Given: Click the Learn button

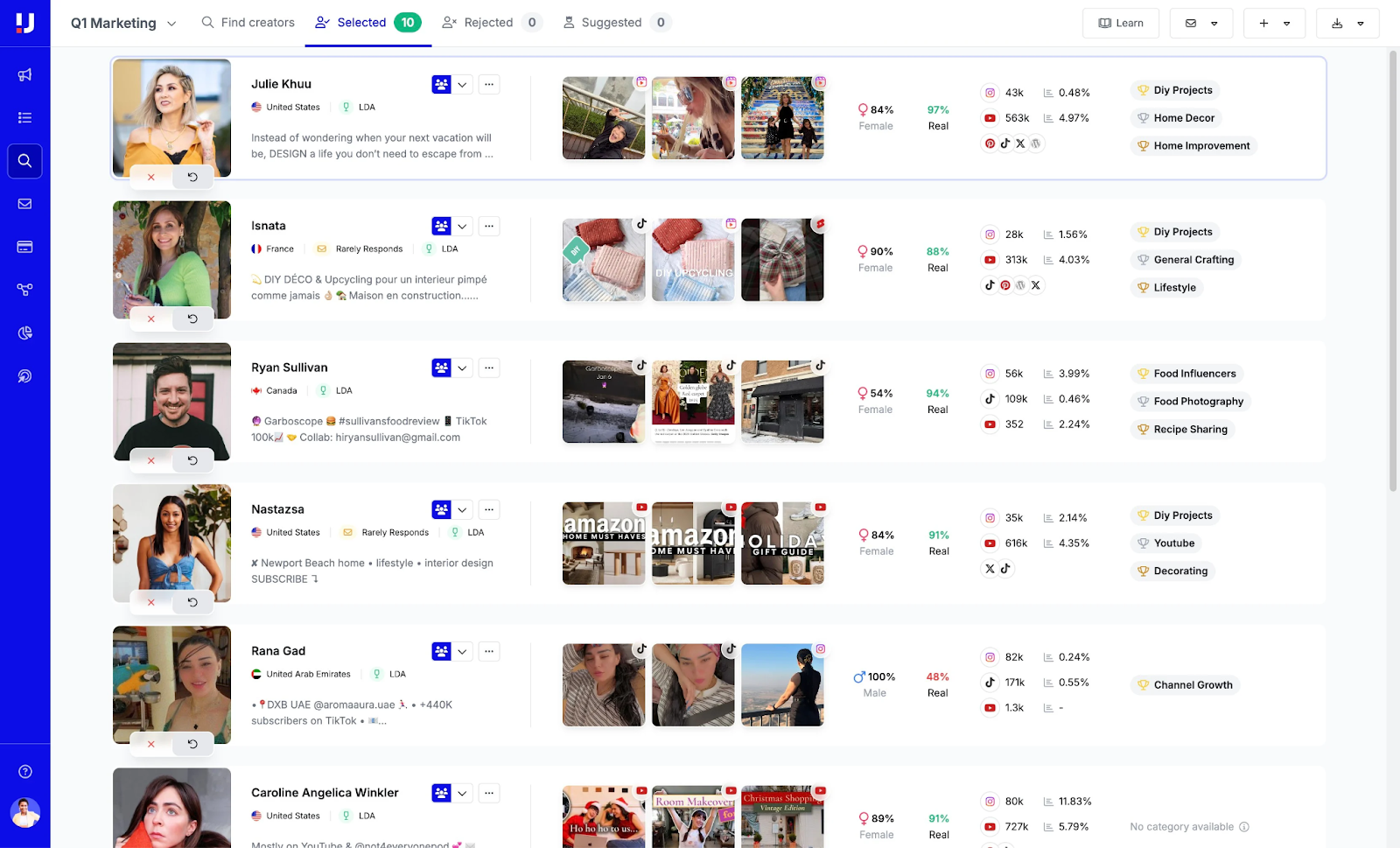Looking at the screenshot, I should (x=1121, y=23).
